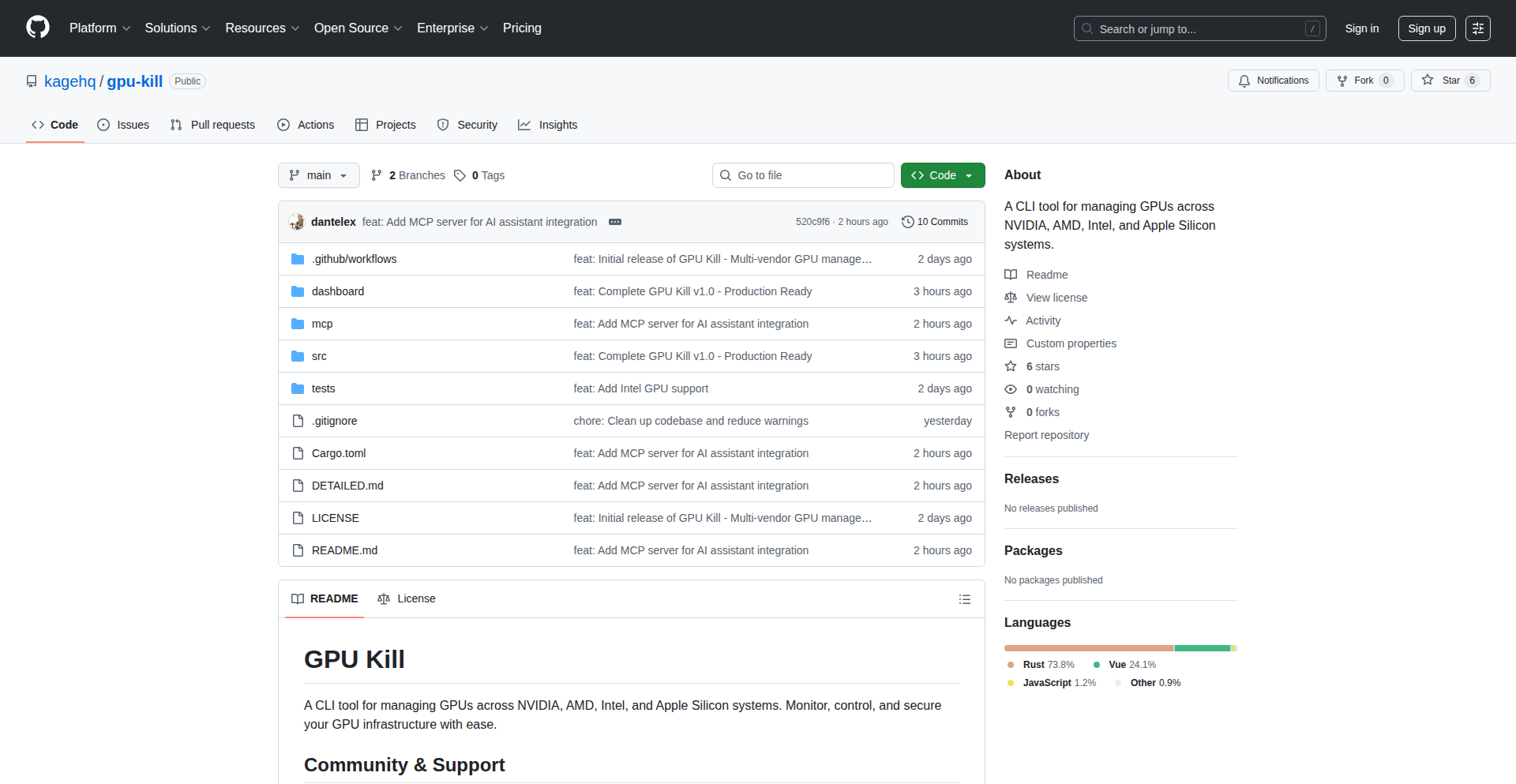Fork the repository
This screenshot has width=1516, height=784.
[1364, 81]
